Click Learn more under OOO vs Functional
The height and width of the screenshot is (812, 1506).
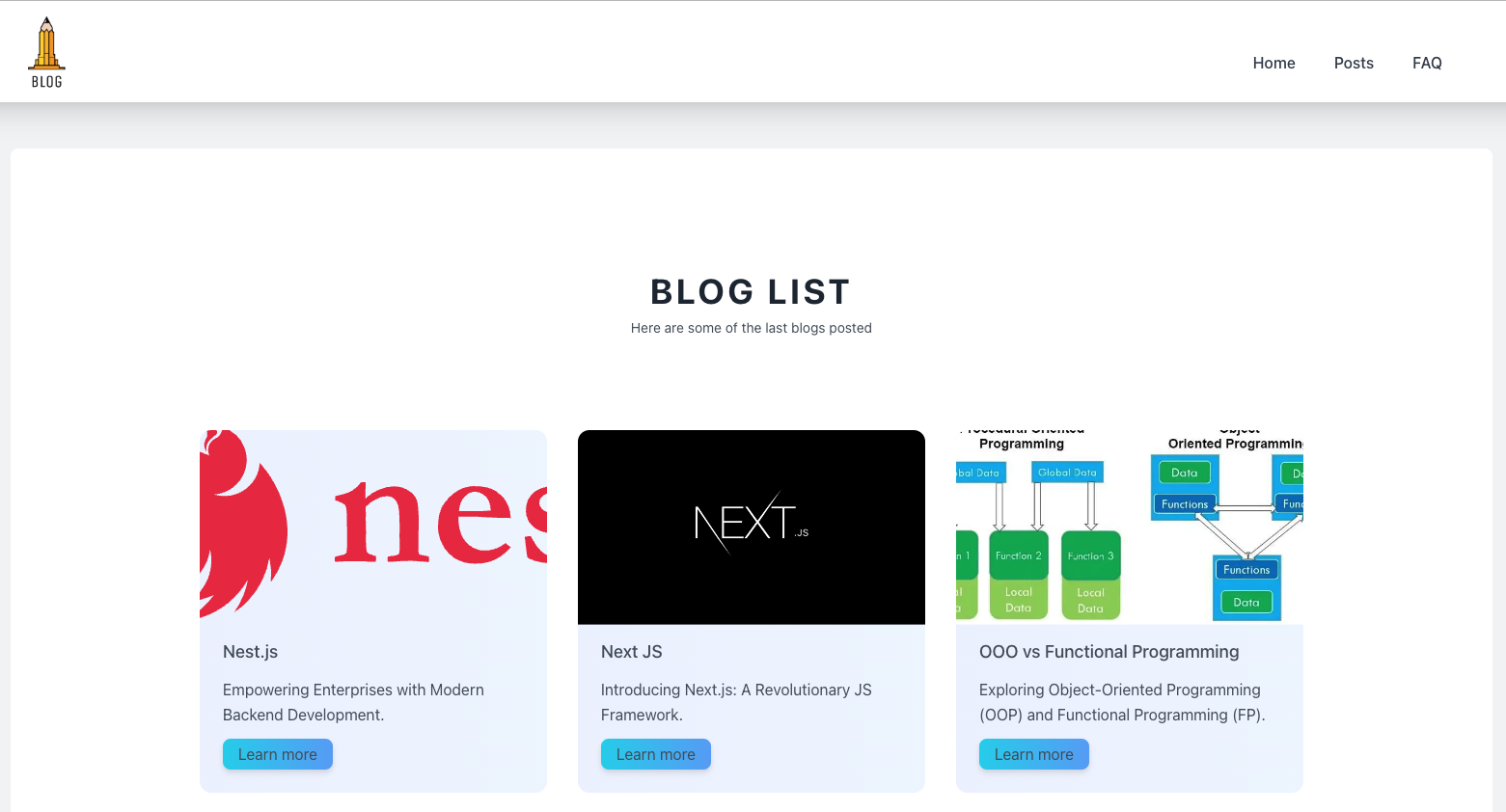pyautogui.click(x=1034, y=754)
